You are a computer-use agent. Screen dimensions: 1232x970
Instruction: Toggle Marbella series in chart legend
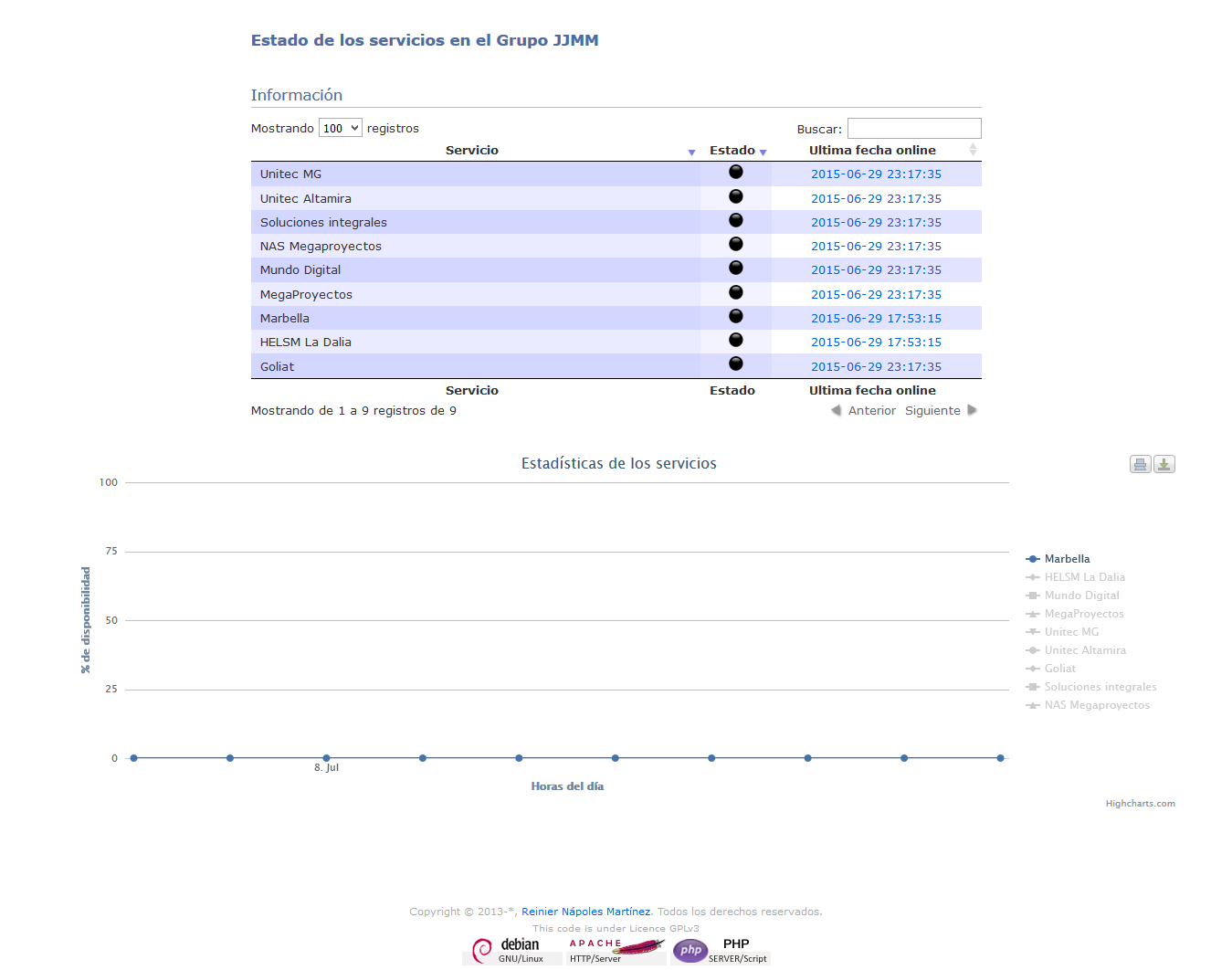pyautogui.click(x=1066, y=559)
